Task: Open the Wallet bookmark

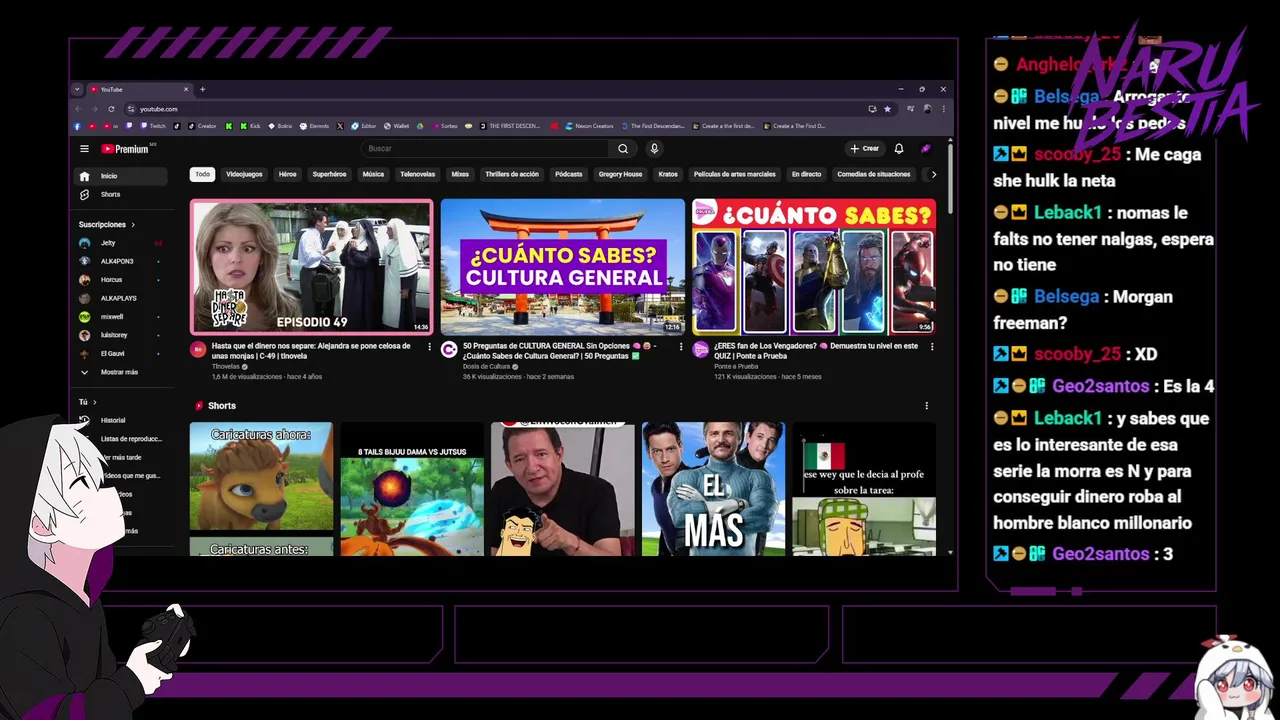Action: pos(396,126)
